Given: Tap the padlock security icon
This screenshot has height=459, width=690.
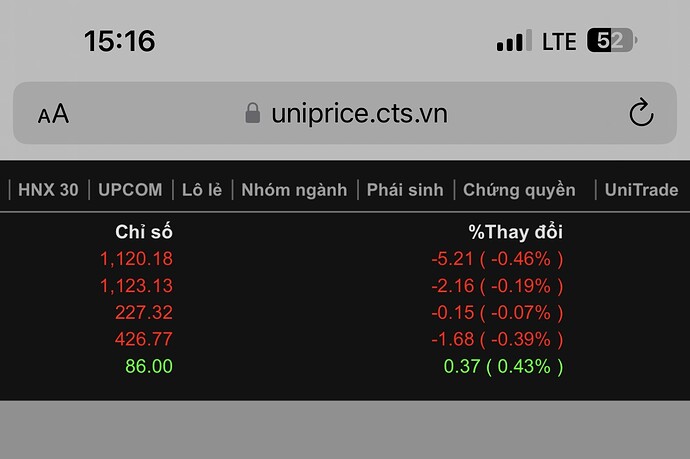Looking at the screenshot, I should click(x=253, y=113).
